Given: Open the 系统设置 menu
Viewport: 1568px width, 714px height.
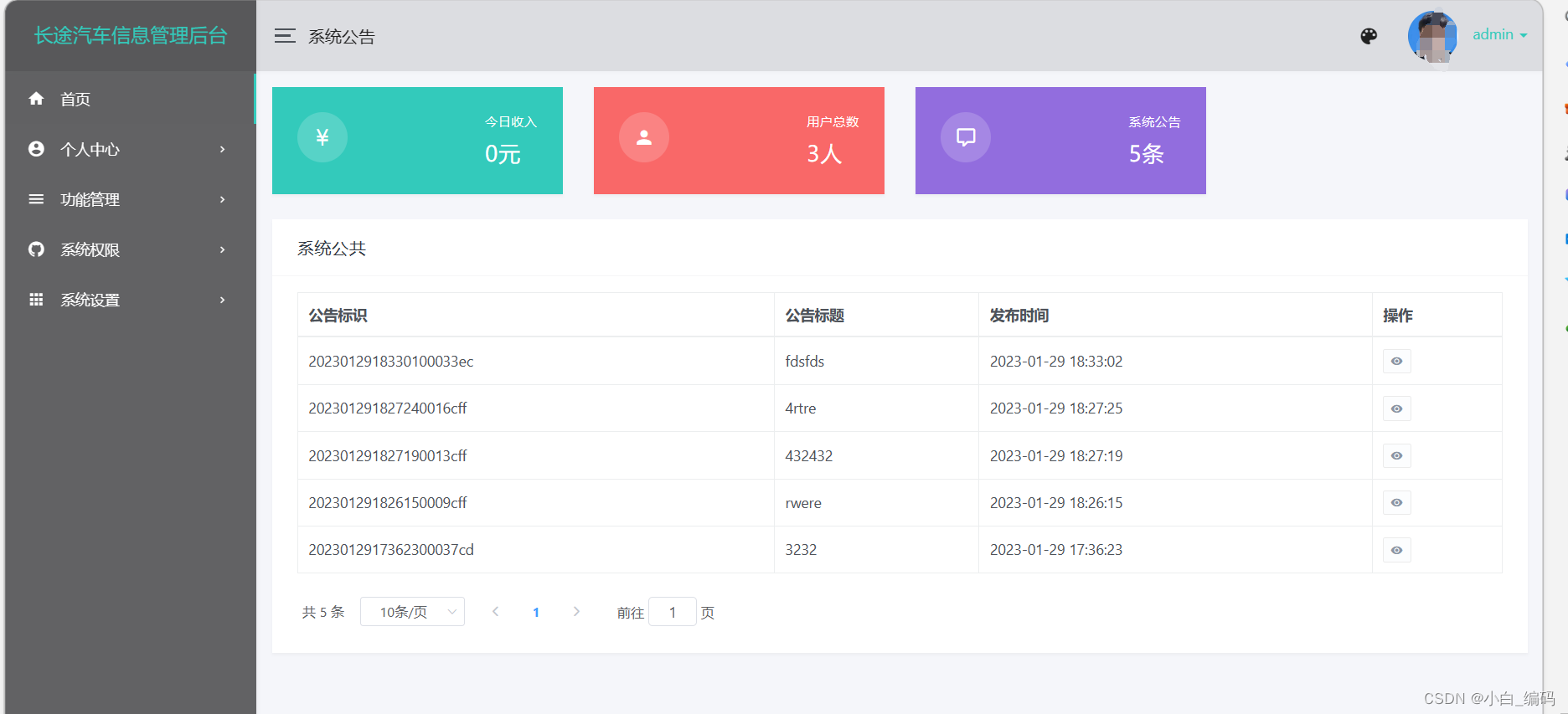Looking at the screenshot, I should point(130,300).
